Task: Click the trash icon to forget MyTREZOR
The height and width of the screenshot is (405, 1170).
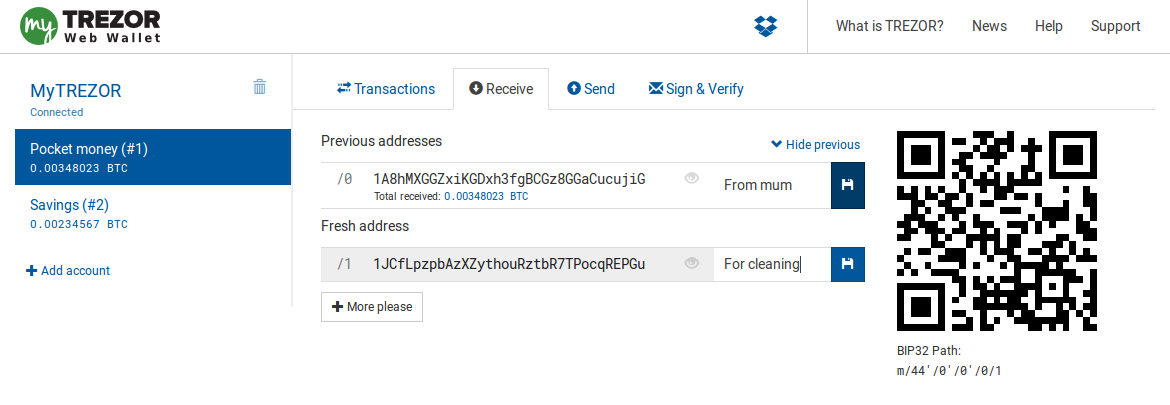Action: click(260, 87)
